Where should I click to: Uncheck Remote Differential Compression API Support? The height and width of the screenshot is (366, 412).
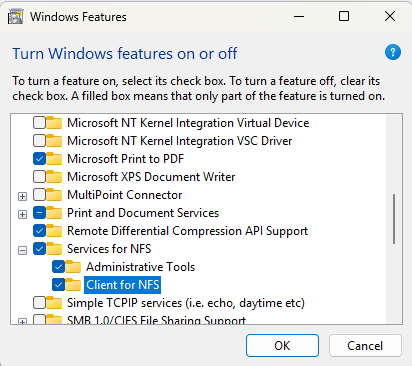pos(39,231)
